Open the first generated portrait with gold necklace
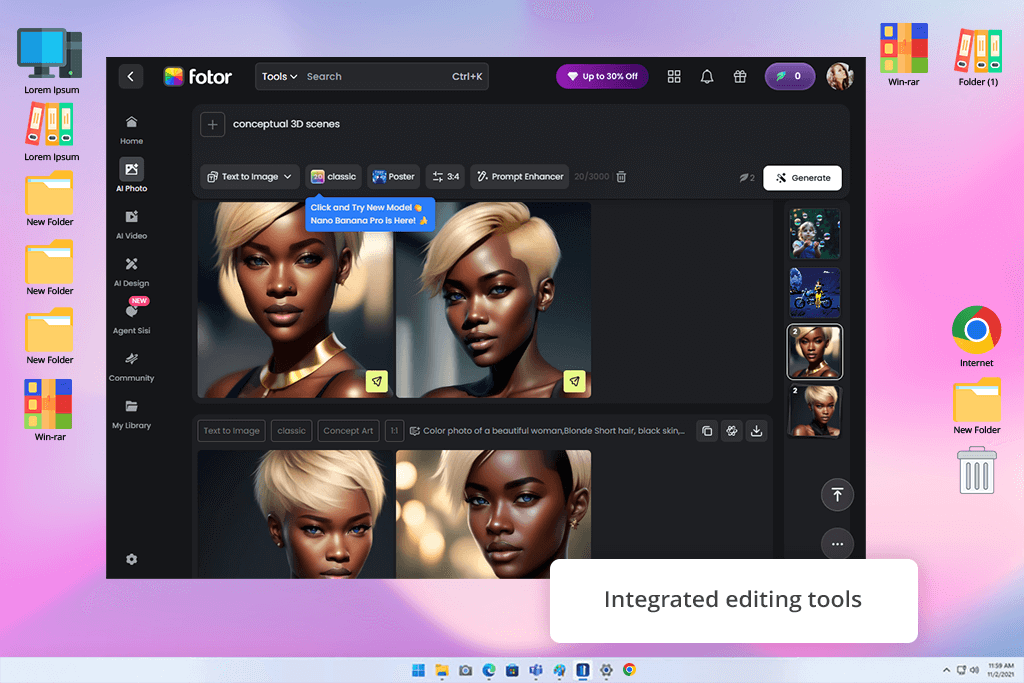This screenshot has height=683, width=1024. 295,300
